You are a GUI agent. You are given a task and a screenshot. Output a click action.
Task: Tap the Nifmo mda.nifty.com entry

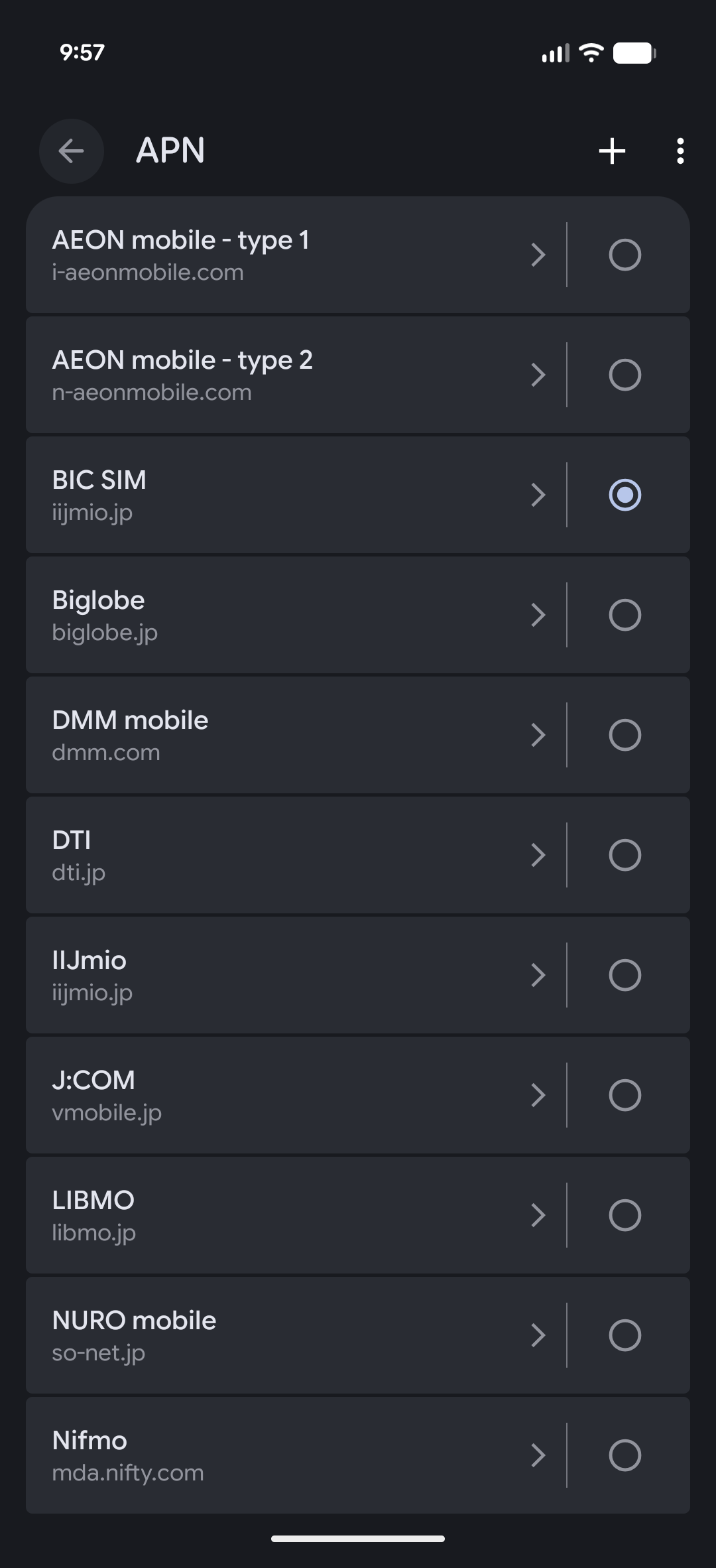point(265,1455)
